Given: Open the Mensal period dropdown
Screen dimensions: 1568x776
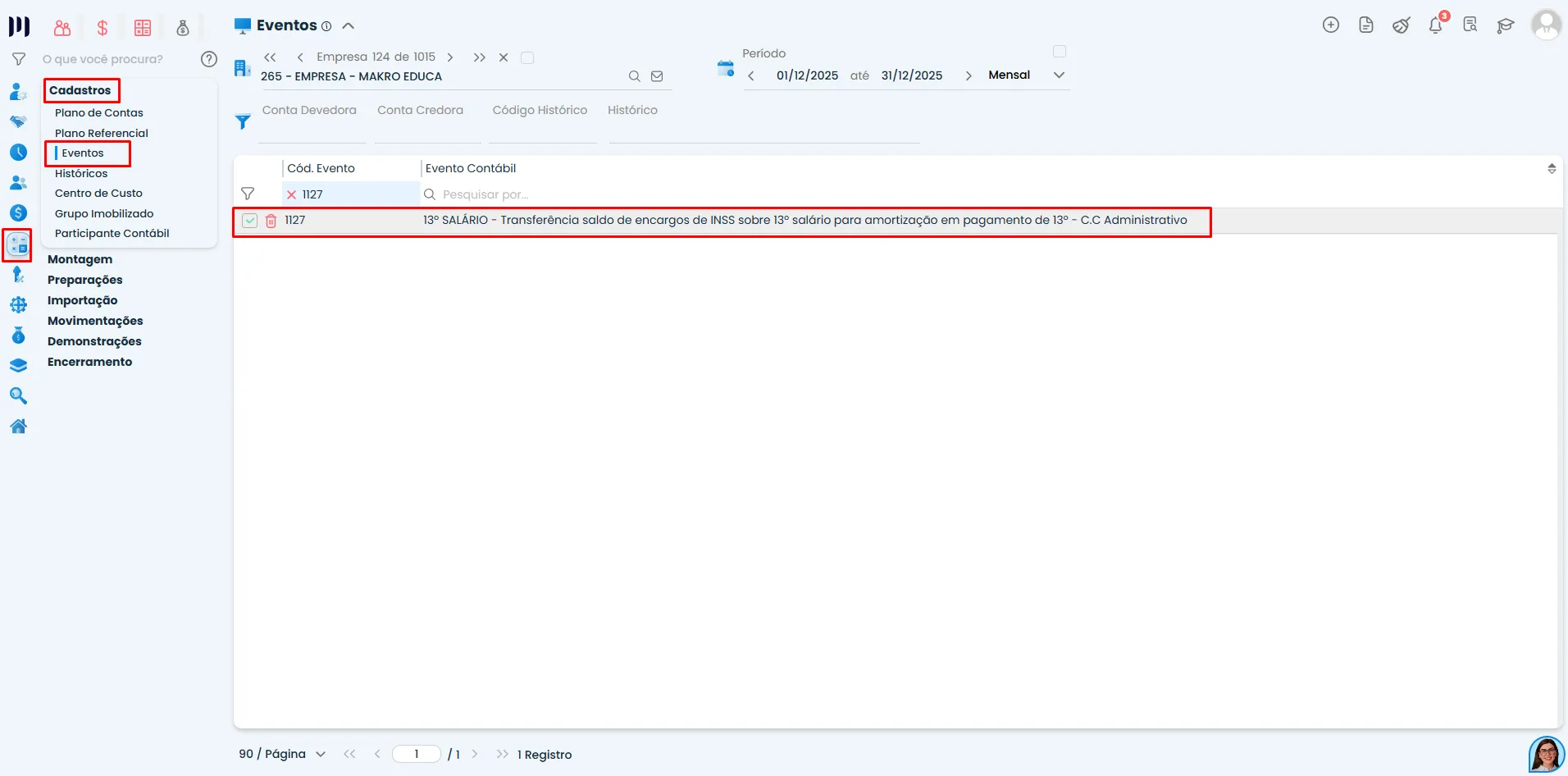Looking at the screenshot, I should click(x=1026, y=75).
